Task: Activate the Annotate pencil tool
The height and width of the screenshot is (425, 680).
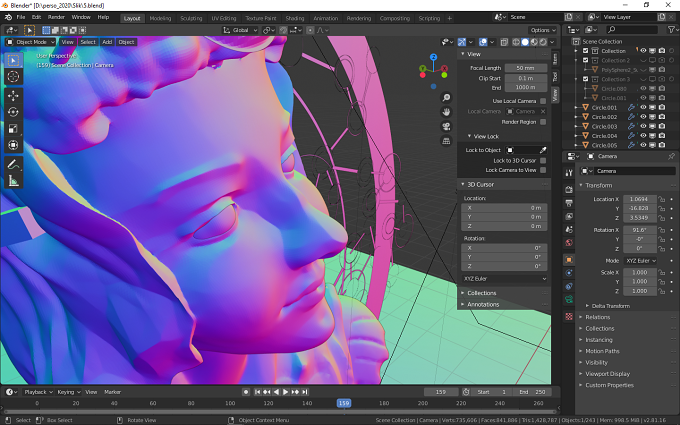Action: pyautogui.click(x=13, y=164)
